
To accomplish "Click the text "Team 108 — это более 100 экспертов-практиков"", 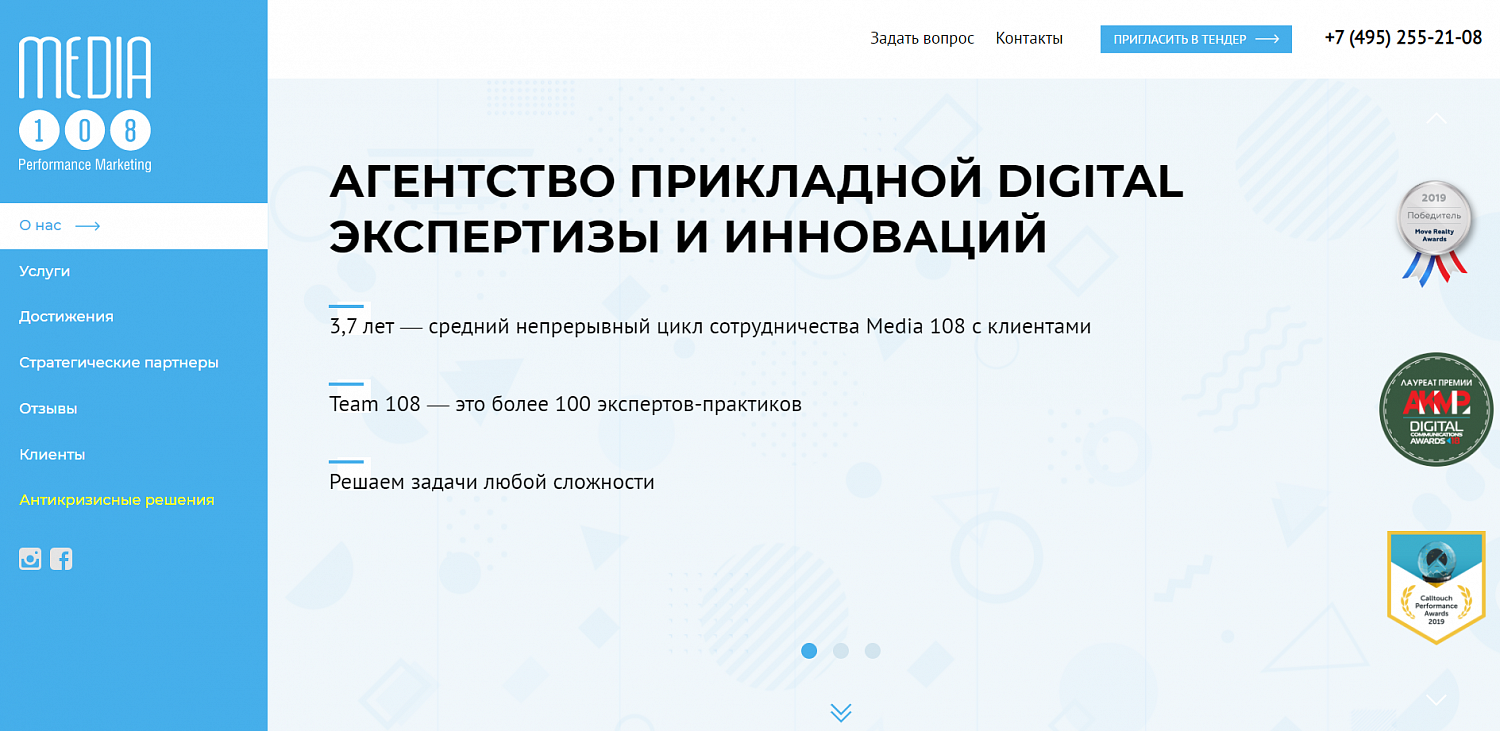I will click(565, 404).
